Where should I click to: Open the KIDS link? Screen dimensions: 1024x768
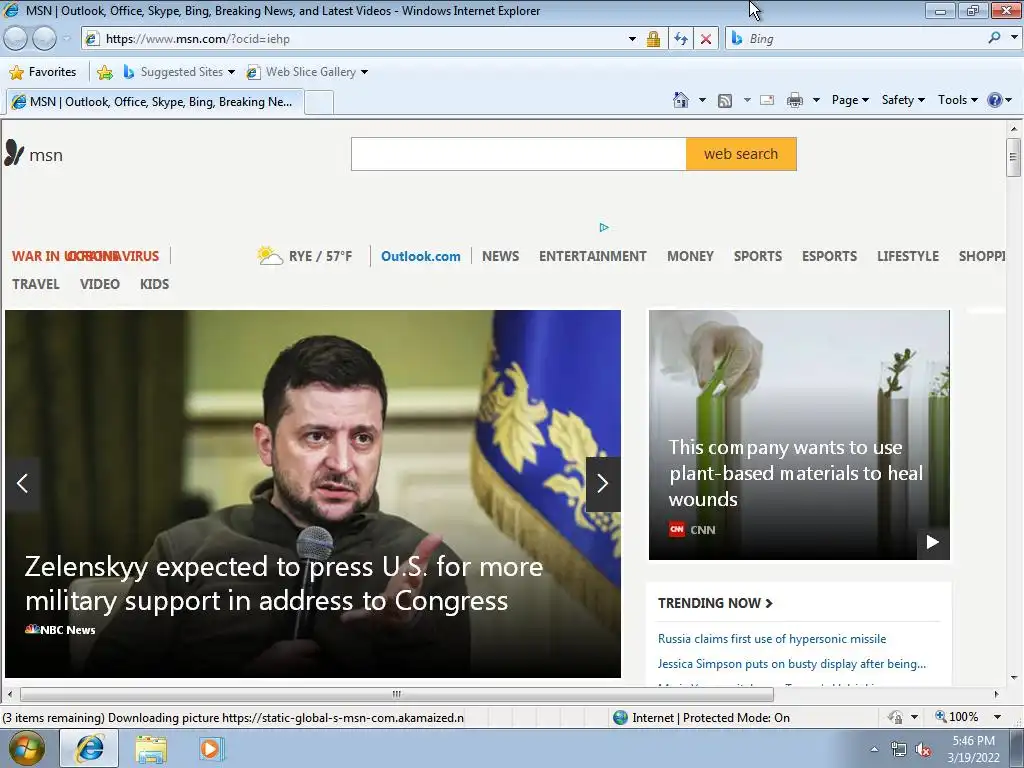coord(154,284)
